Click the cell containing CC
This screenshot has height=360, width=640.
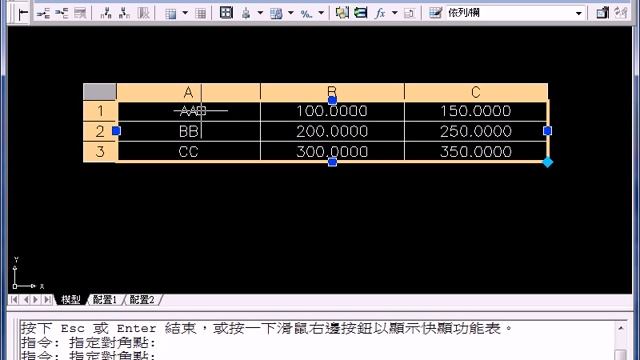pos(189,152)
